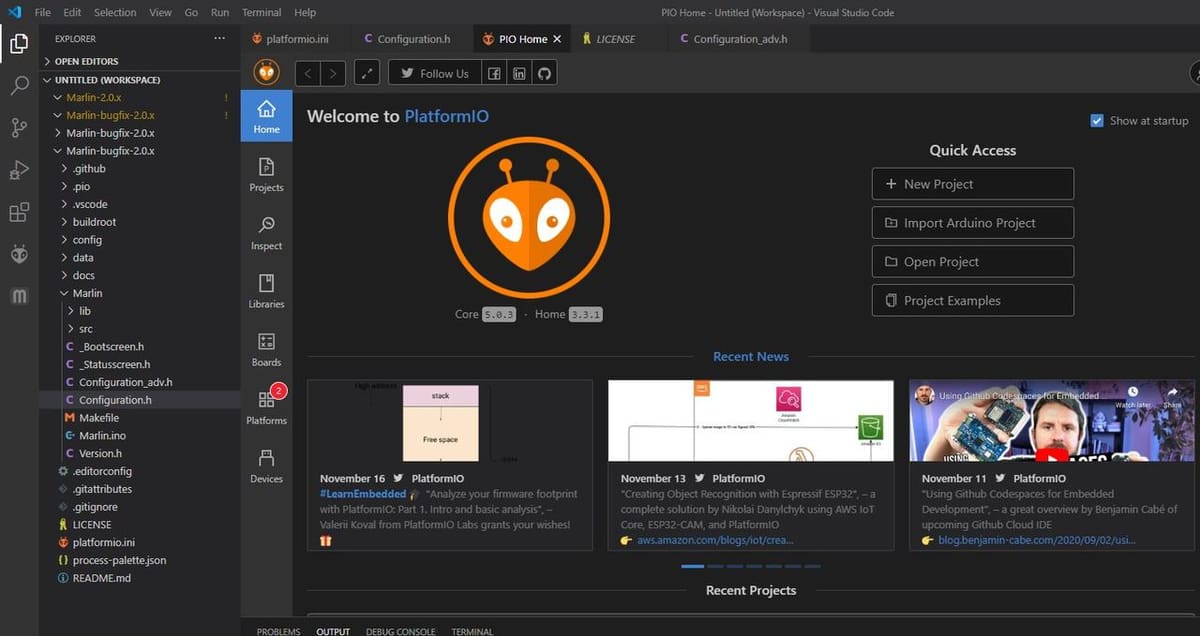Viewport: 1200px width, 636px height.
Task: Open Boards in PIO sidebar
Action: pos(266,348)
